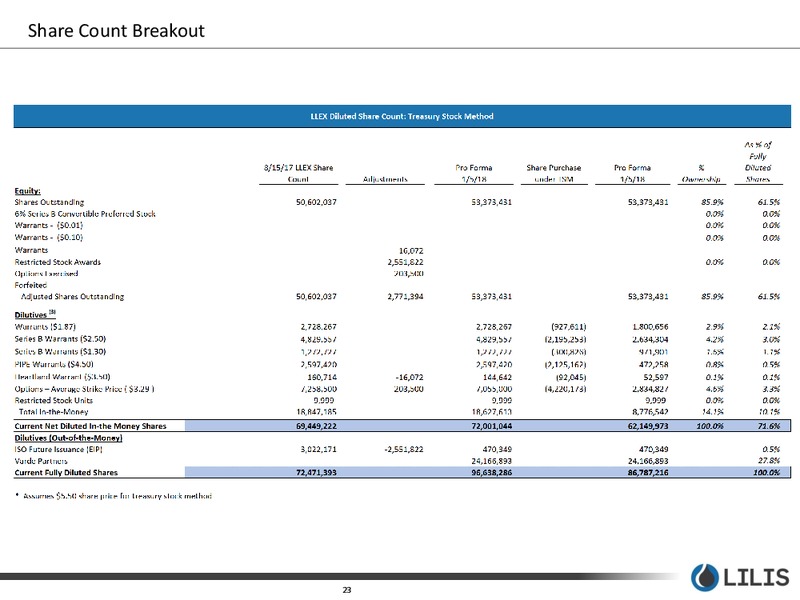The width and height of the screenshot is (800, 600).
Task: Select the "Dilutives (Out-of-the-Money)" heading
Action: (x=68, y=438)
